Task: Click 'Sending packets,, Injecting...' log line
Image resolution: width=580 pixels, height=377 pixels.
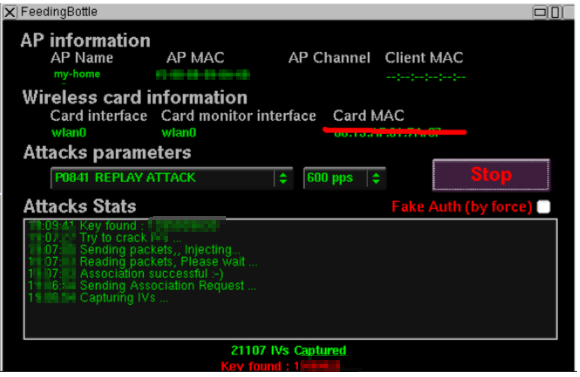Action: click(x=134, y=250)
